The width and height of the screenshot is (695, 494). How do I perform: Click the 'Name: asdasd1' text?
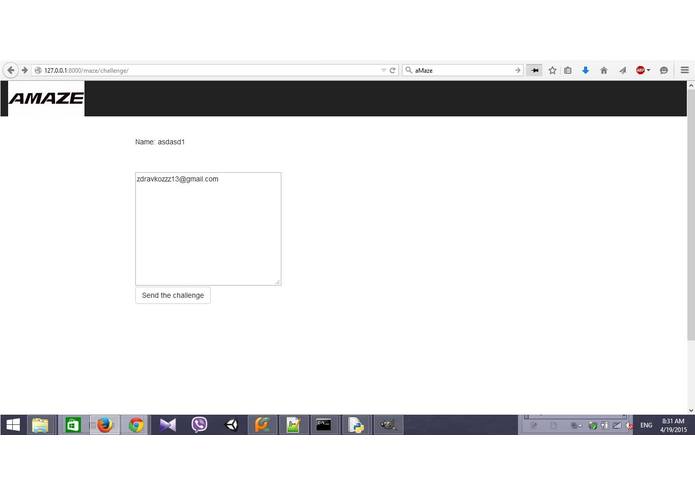point(160,142)
